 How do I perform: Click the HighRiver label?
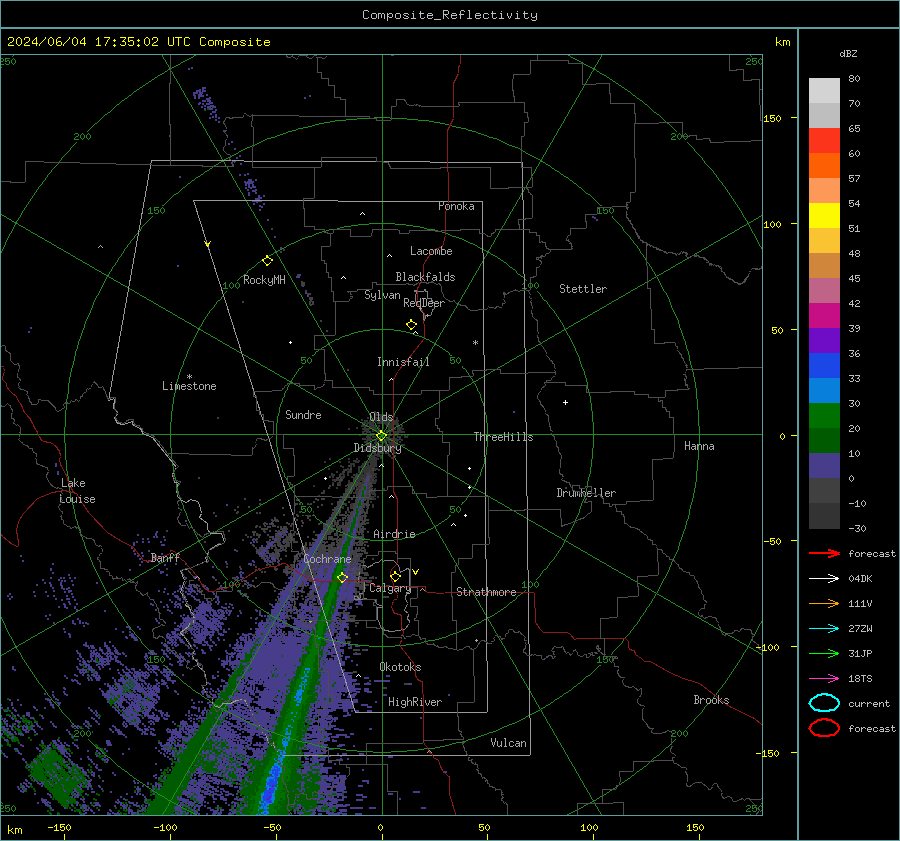(x=415, y=702)
